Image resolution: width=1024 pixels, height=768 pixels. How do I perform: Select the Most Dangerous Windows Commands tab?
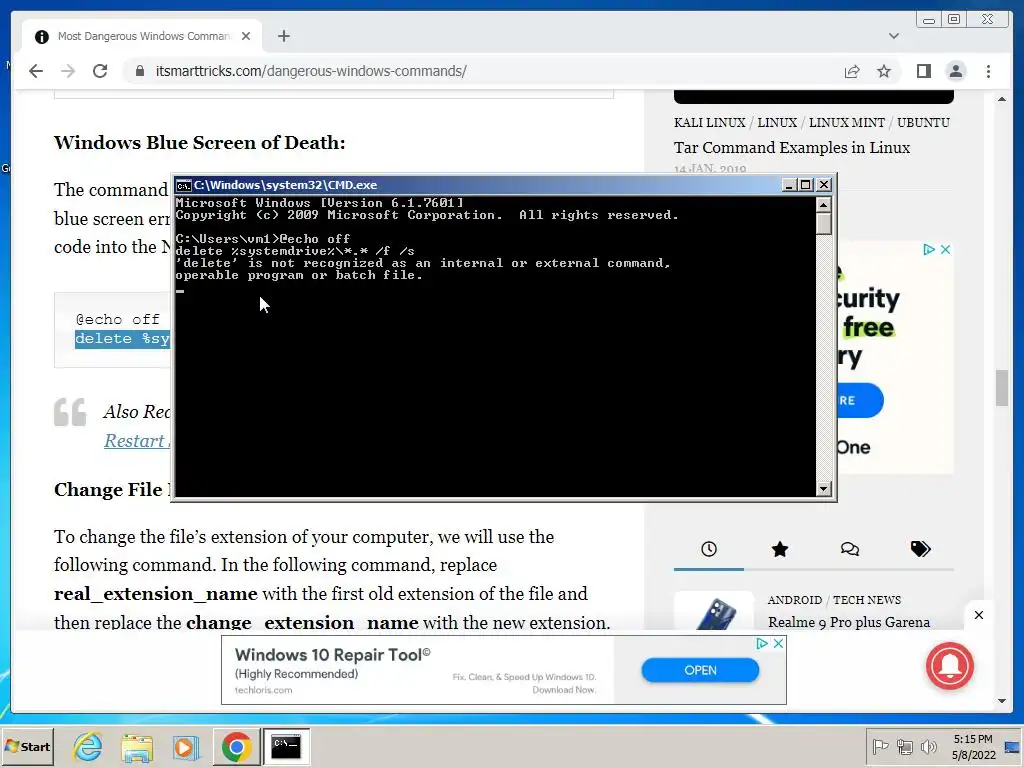[x=142, y=36]
